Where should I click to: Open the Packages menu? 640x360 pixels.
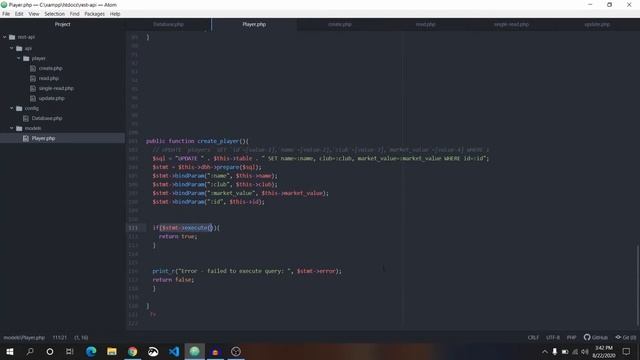click(95, 14)
